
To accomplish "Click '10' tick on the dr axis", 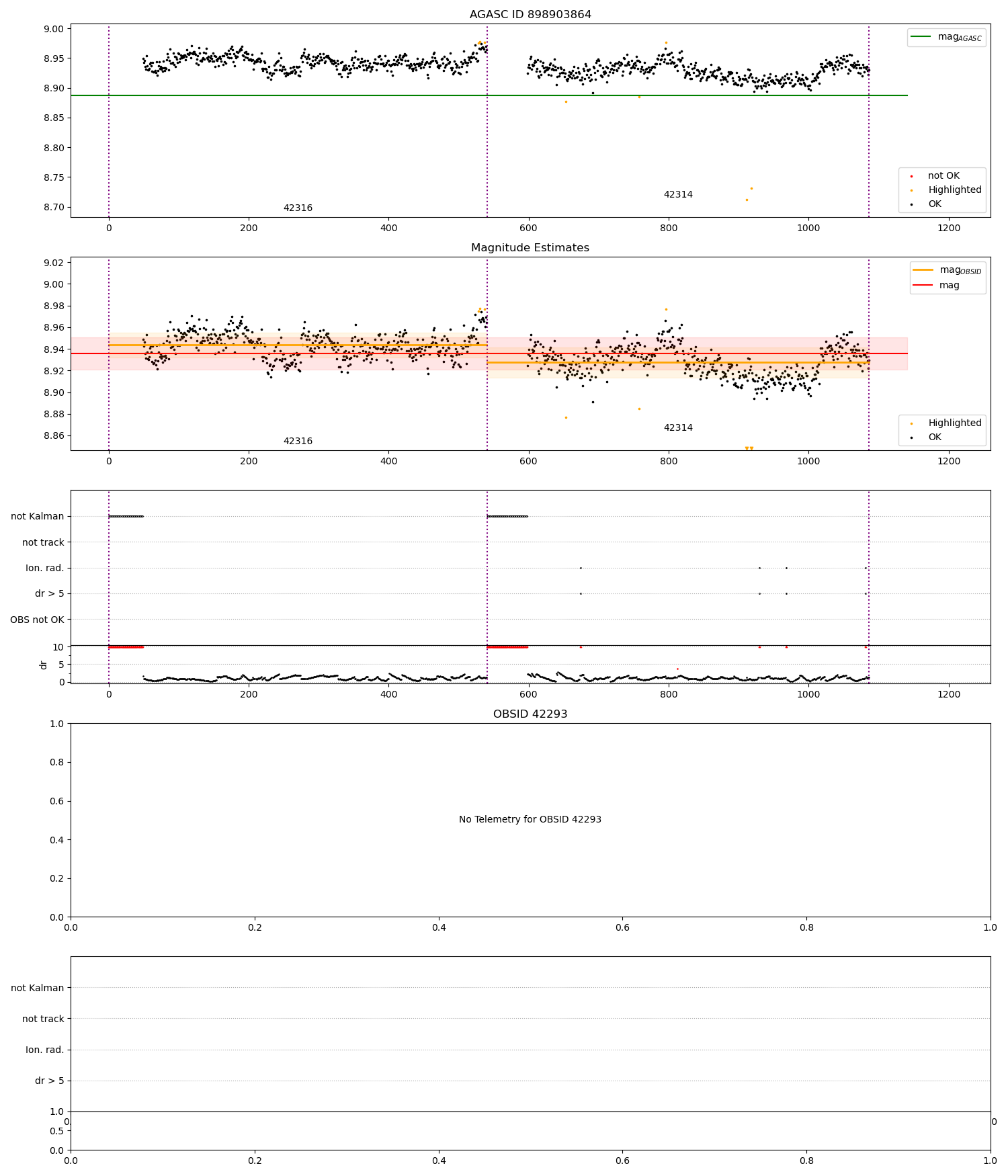I will point(58,647).
